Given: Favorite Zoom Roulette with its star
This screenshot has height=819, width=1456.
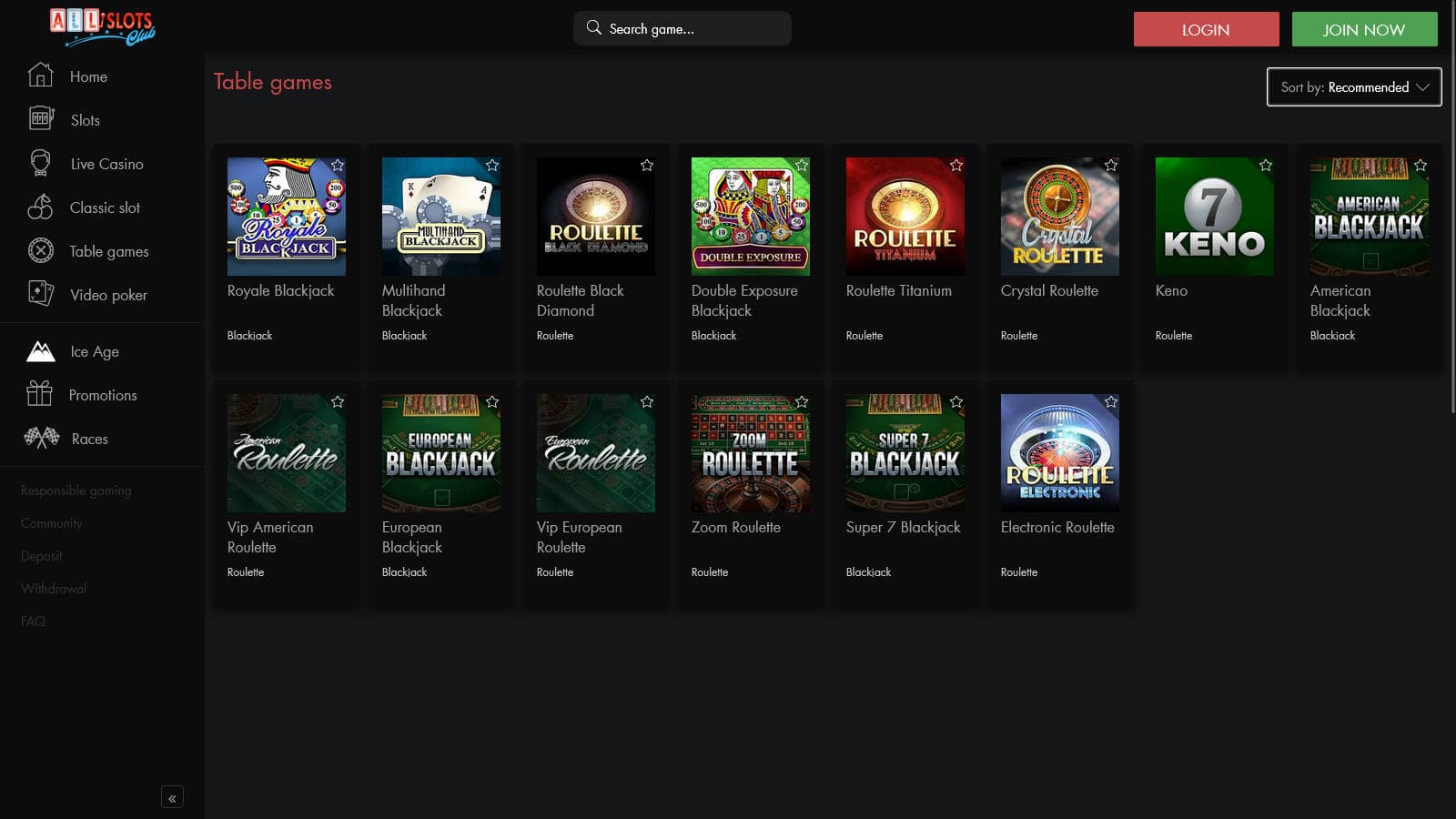Looking at the screenshot, I should click(x=802, y=402).
